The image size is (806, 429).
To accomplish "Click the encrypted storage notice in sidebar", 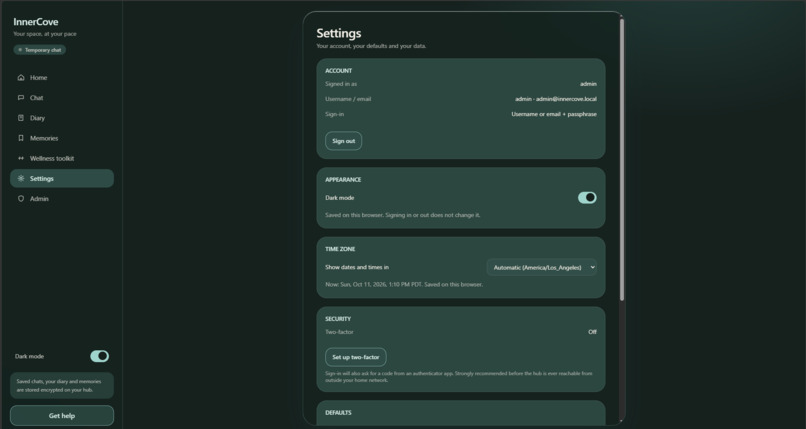I will [62, 385].
